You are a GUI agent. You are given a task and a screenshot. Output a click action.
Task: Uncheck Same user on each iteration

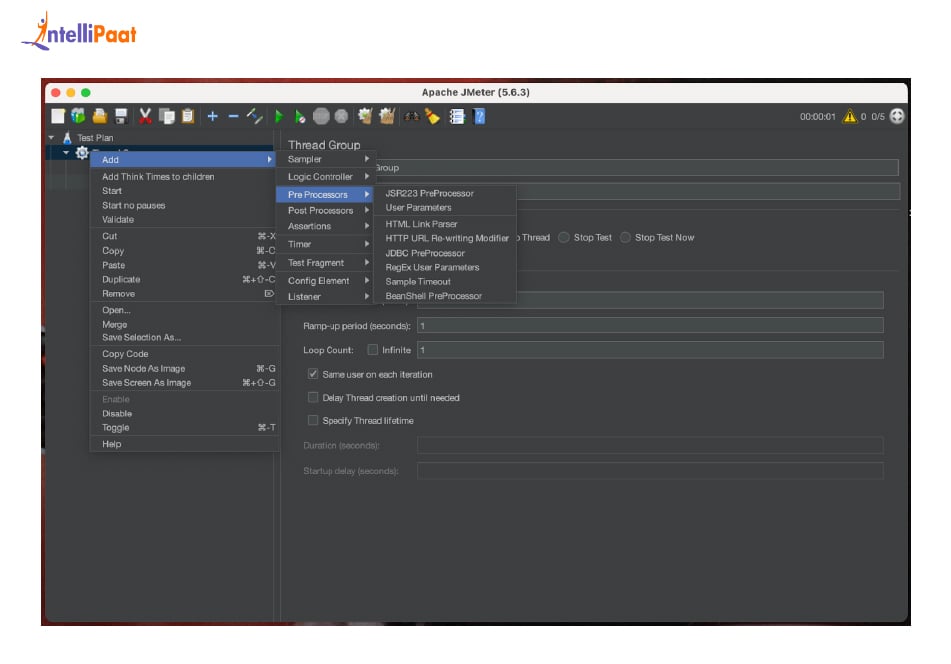tap(313, 374)
